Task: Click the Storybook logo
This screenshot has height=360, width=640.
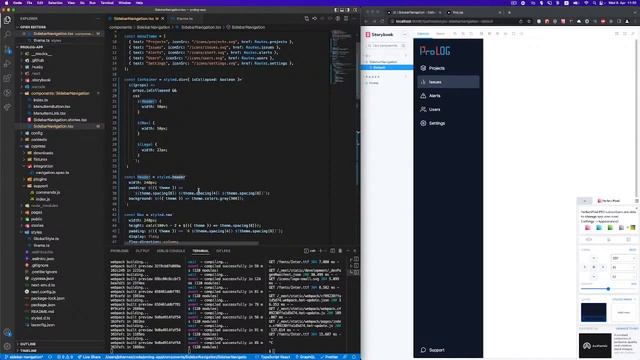Action: pos(379,35)
